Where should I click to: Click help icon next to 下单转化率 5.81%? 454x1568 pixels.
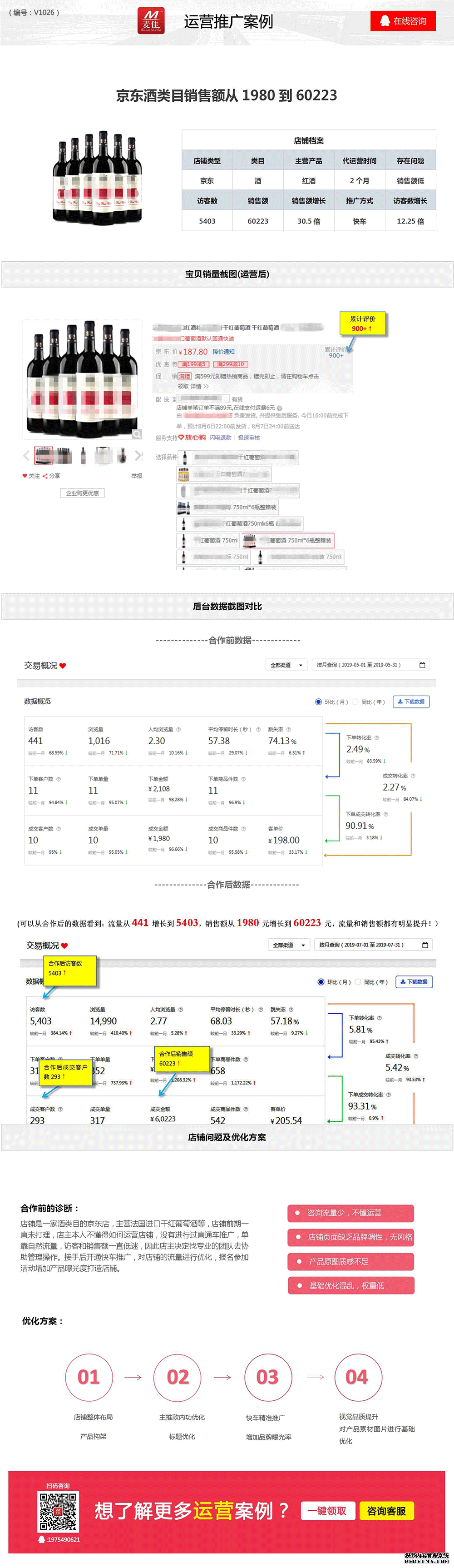tap(379, 1018)
